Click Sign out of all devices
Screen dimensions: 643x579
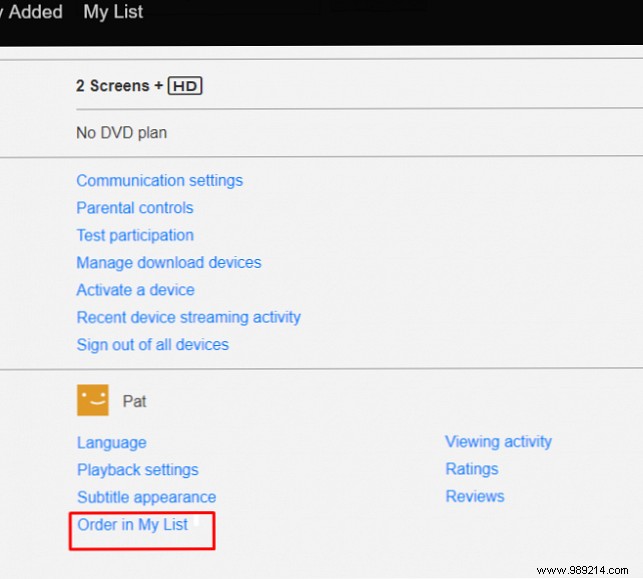(152, 344)
